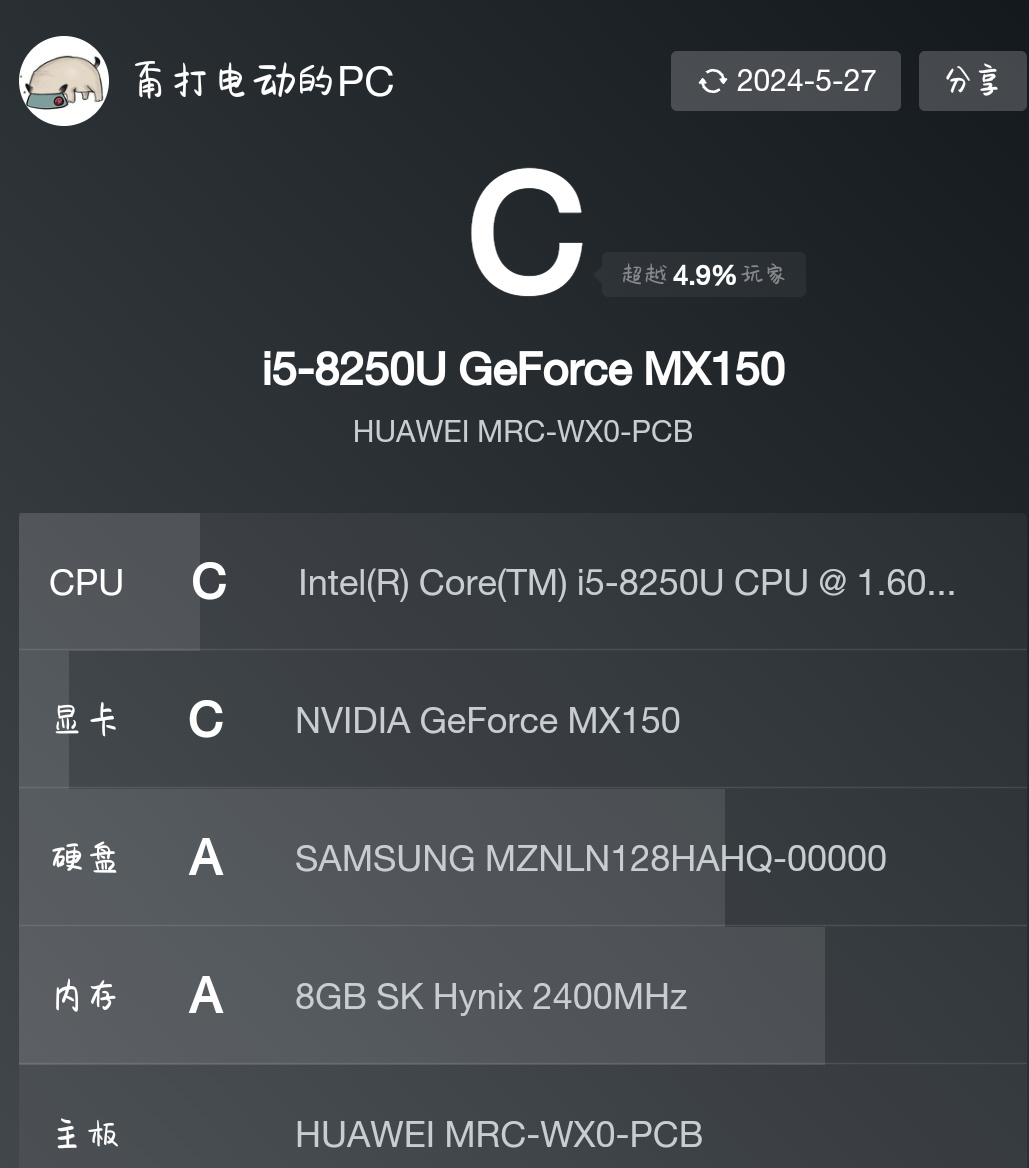This screenshot has width=1029, height=1168.
Task: Click the CPU grade letter C
Action: point(209,582)
